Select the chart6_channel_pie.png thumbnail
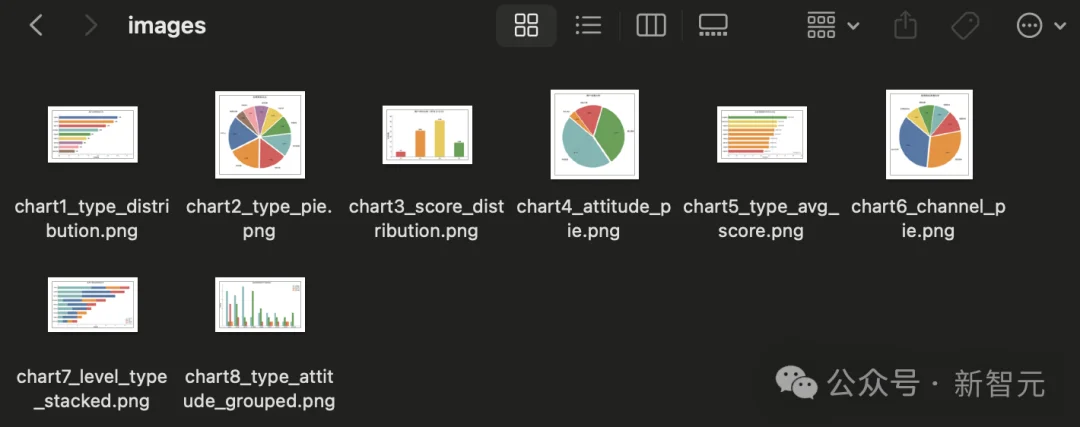Viewport: 1080px width, 427px height. (929, 135)
